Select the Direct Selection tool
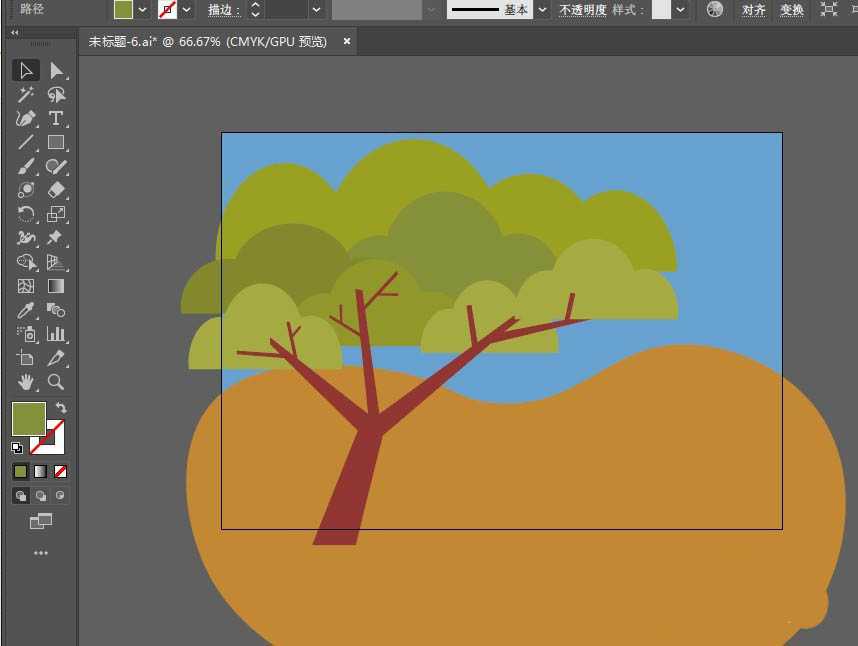 pyautogui.click(x=56, y=70)
